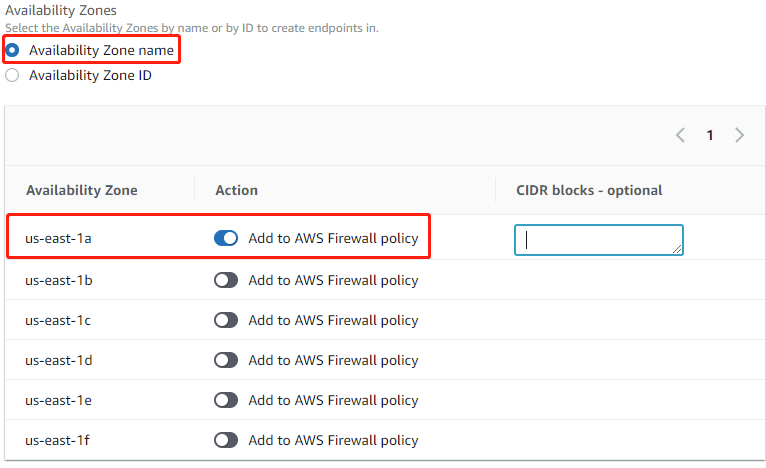Enable firewall policy toggle for us-east-1e

pos(226,400)
